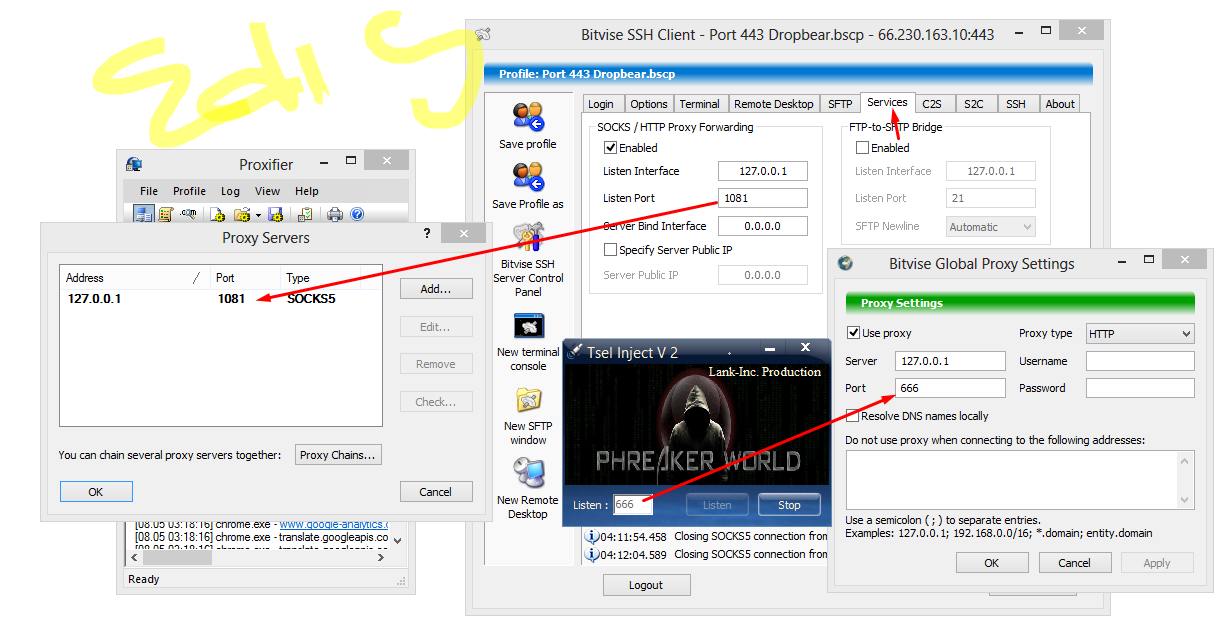Viewport: 1228px width, 641px height.
Task: Click the Logout button in Bitvise
Action: pos(646,585)
